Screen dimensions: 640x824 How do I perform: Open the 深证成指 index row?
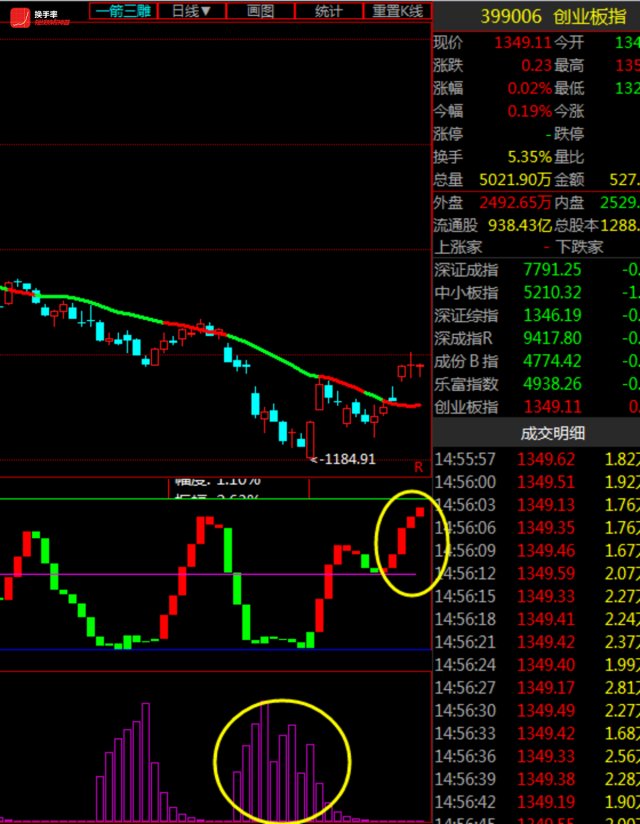click(536, 270)
